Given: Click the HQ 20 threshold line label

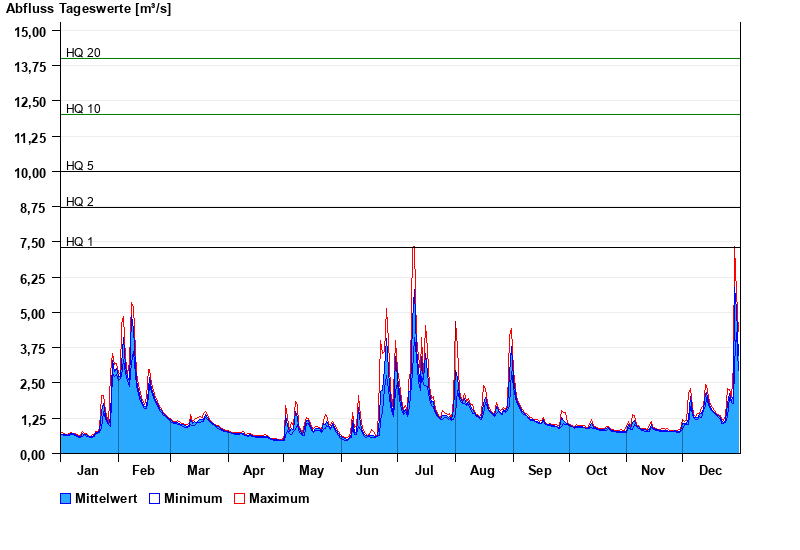Looking at the screenshot, I should (83, 53).
